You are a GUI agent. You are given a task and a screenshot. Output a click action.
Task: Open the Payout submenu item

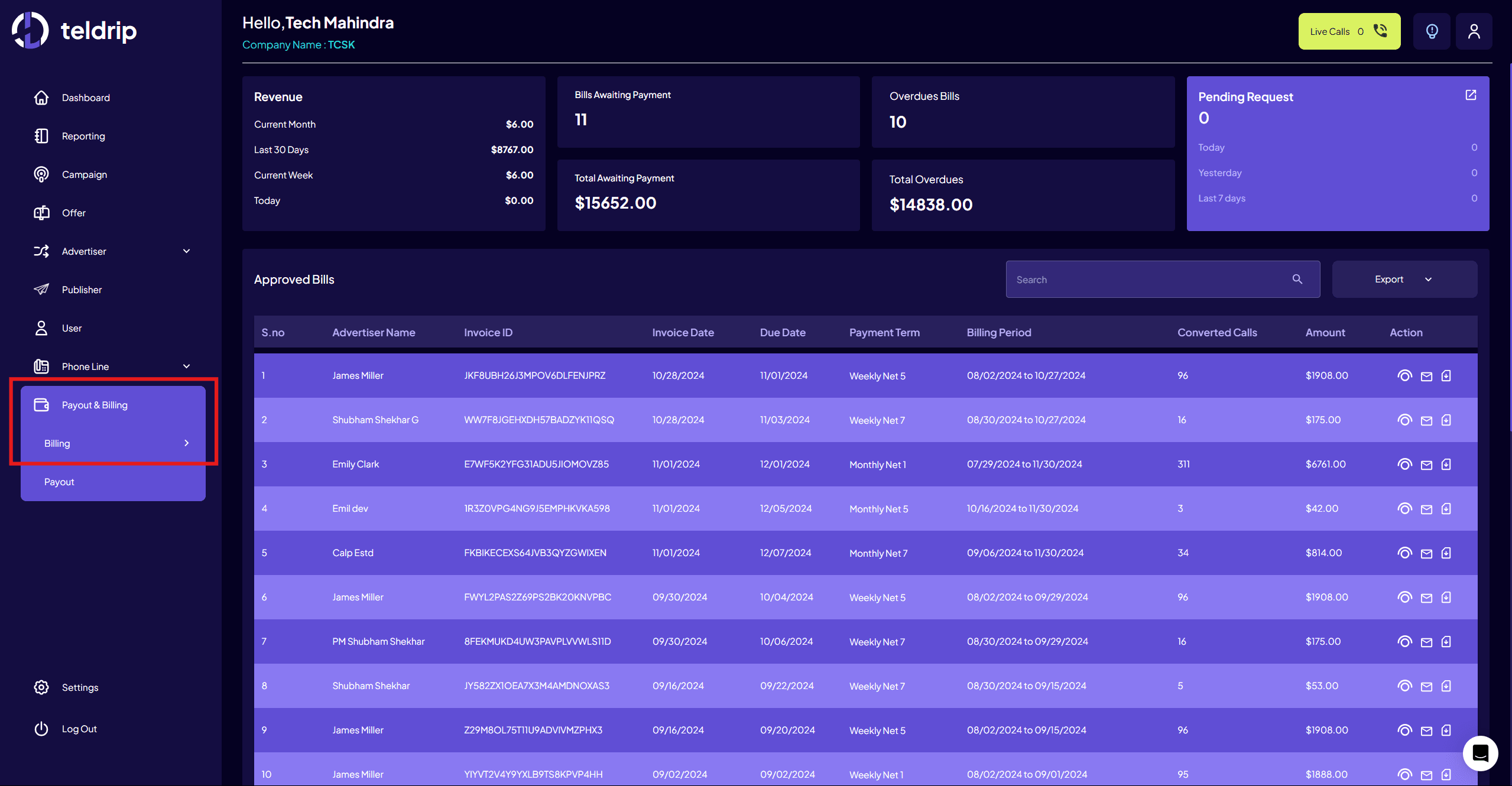coord(59,482)
